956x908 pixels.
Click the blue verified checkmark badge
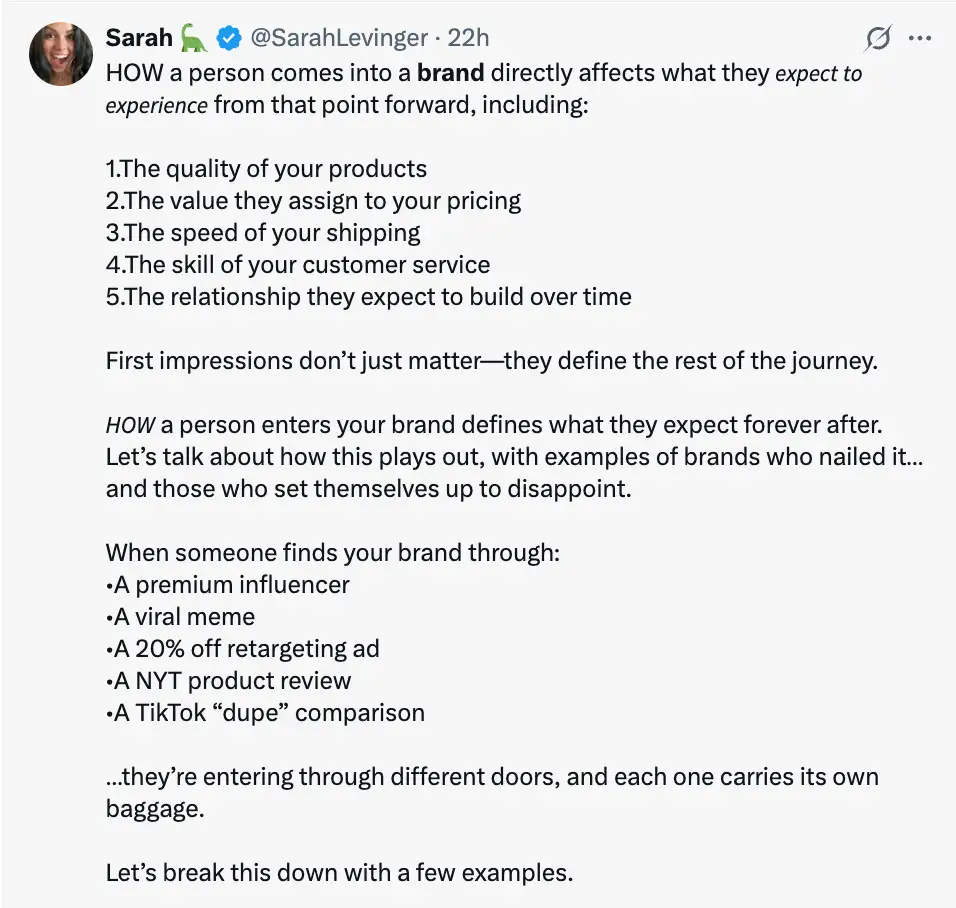point(229,38)
